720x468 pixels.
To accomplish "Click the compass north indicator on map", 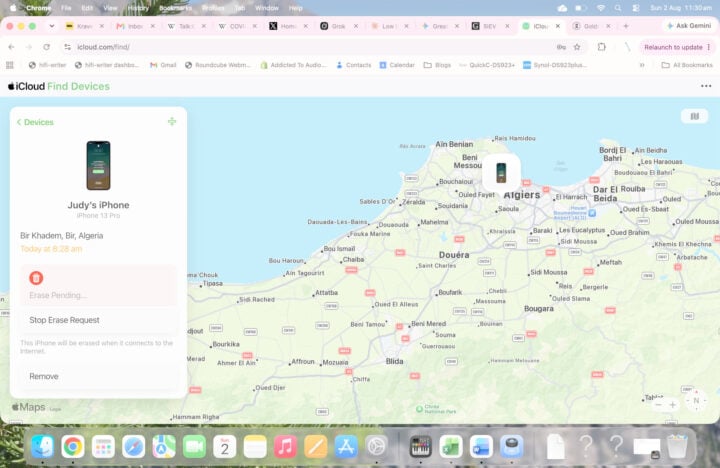I will (x=696, y=400).
